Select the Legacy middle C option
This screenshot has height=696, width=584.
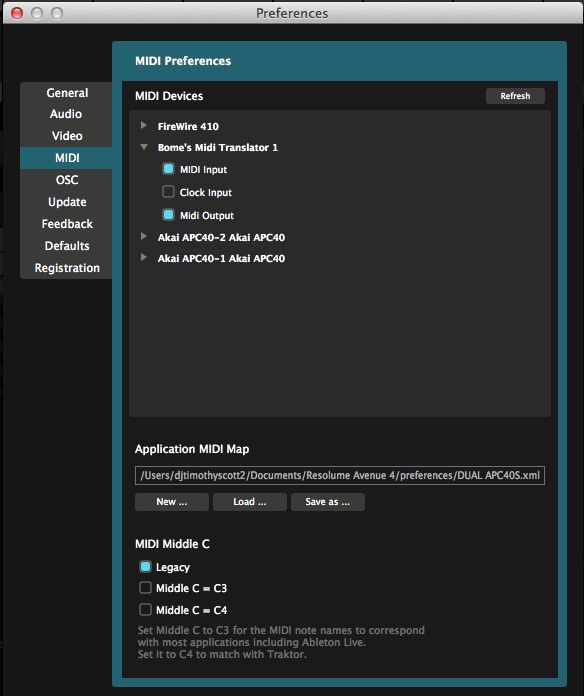145,567
